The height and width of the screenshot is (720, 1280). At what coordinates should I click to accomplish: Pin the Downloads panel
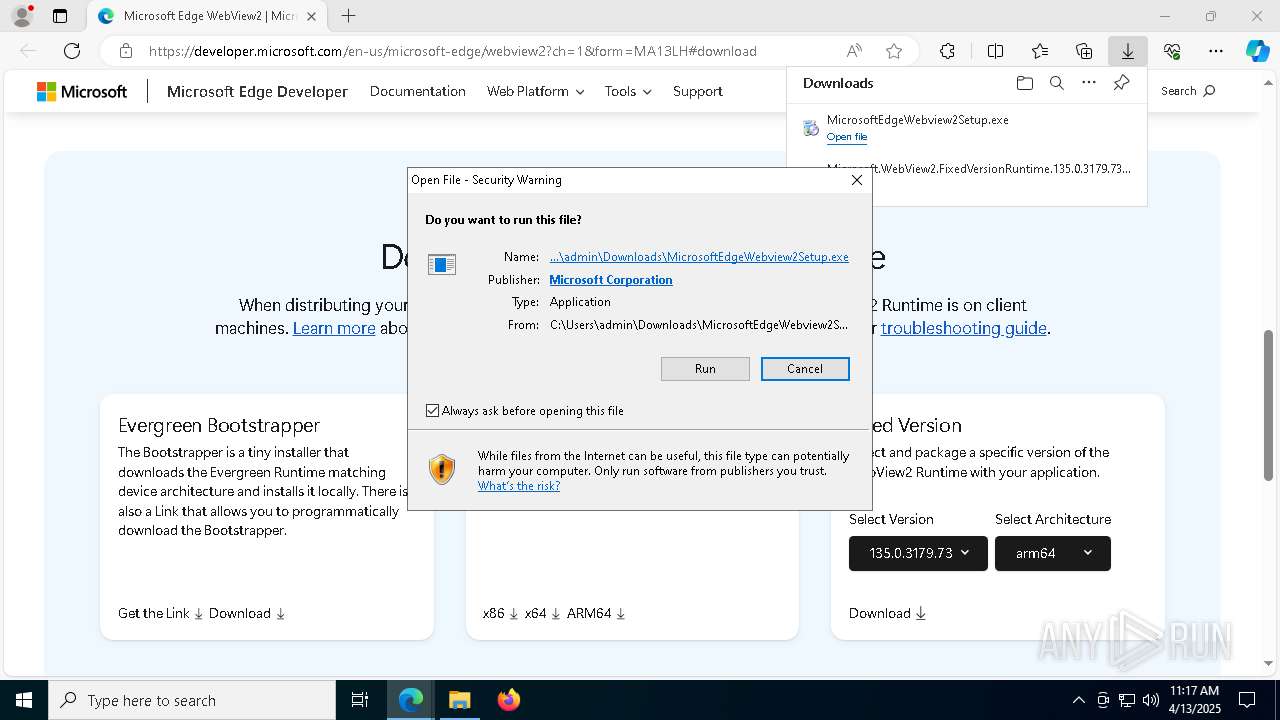tap(1121, 83)
